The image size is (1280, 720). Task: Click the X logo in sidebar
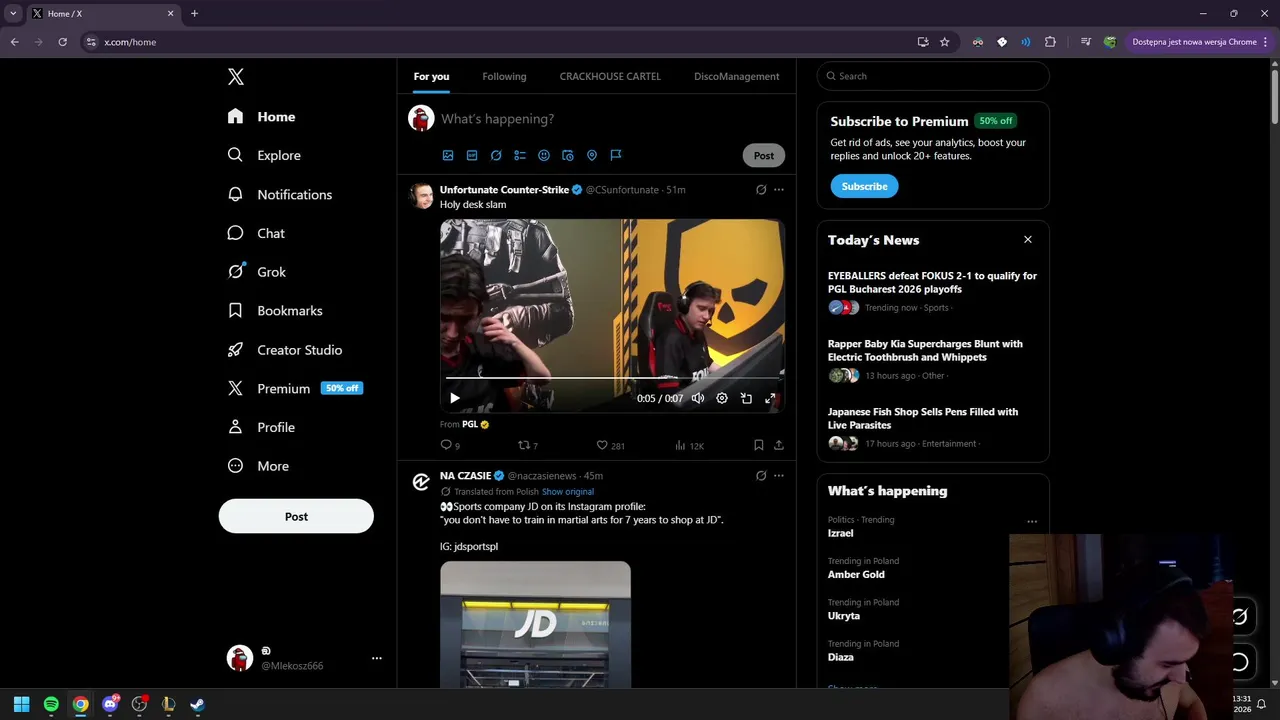[x=235, y=77]
